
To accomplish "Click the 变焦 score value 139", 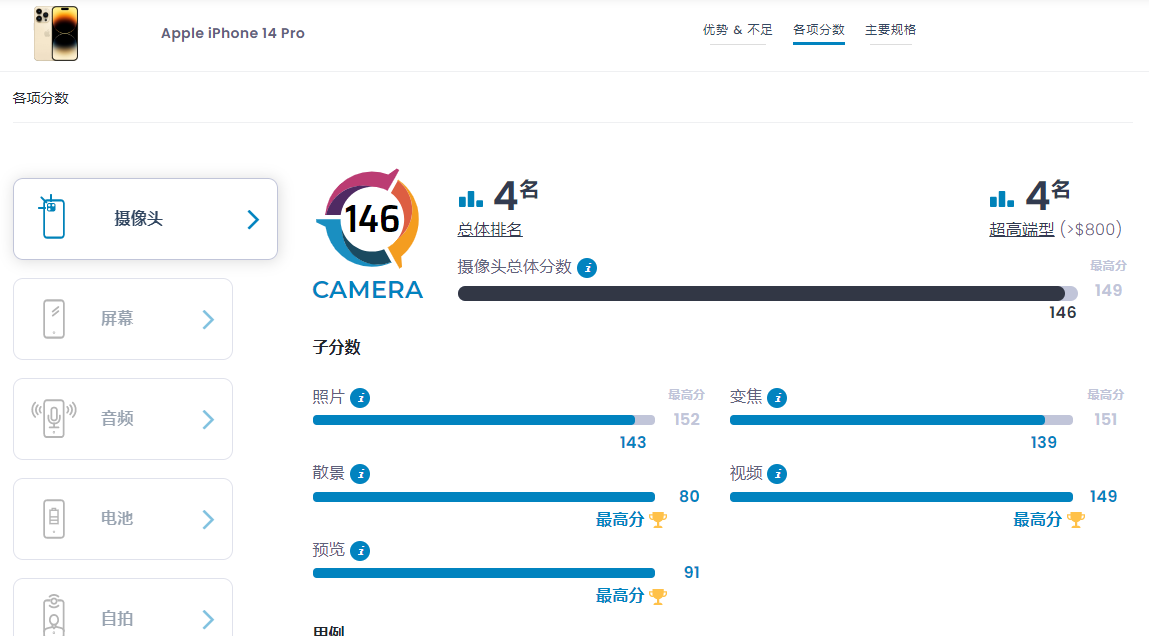I will (x=1043, y=443).
